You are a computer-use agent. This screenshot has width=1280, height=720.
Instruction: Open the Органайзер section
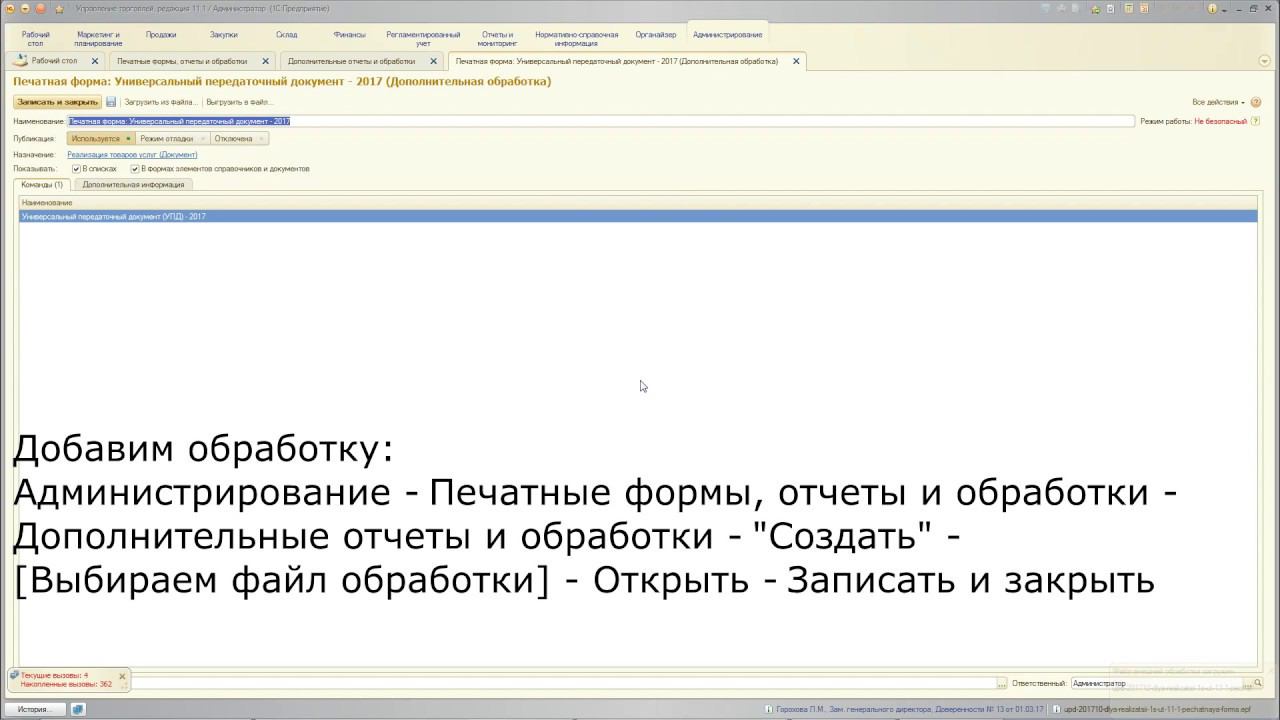656,35
